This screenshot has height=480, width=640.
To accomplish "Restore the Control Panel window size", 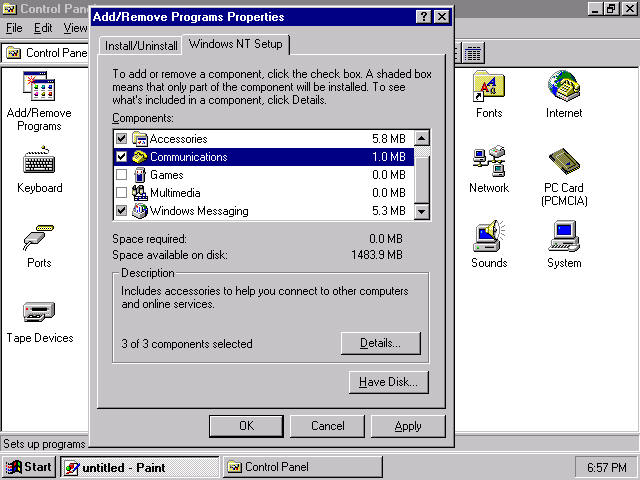I will tap(611, 9).
